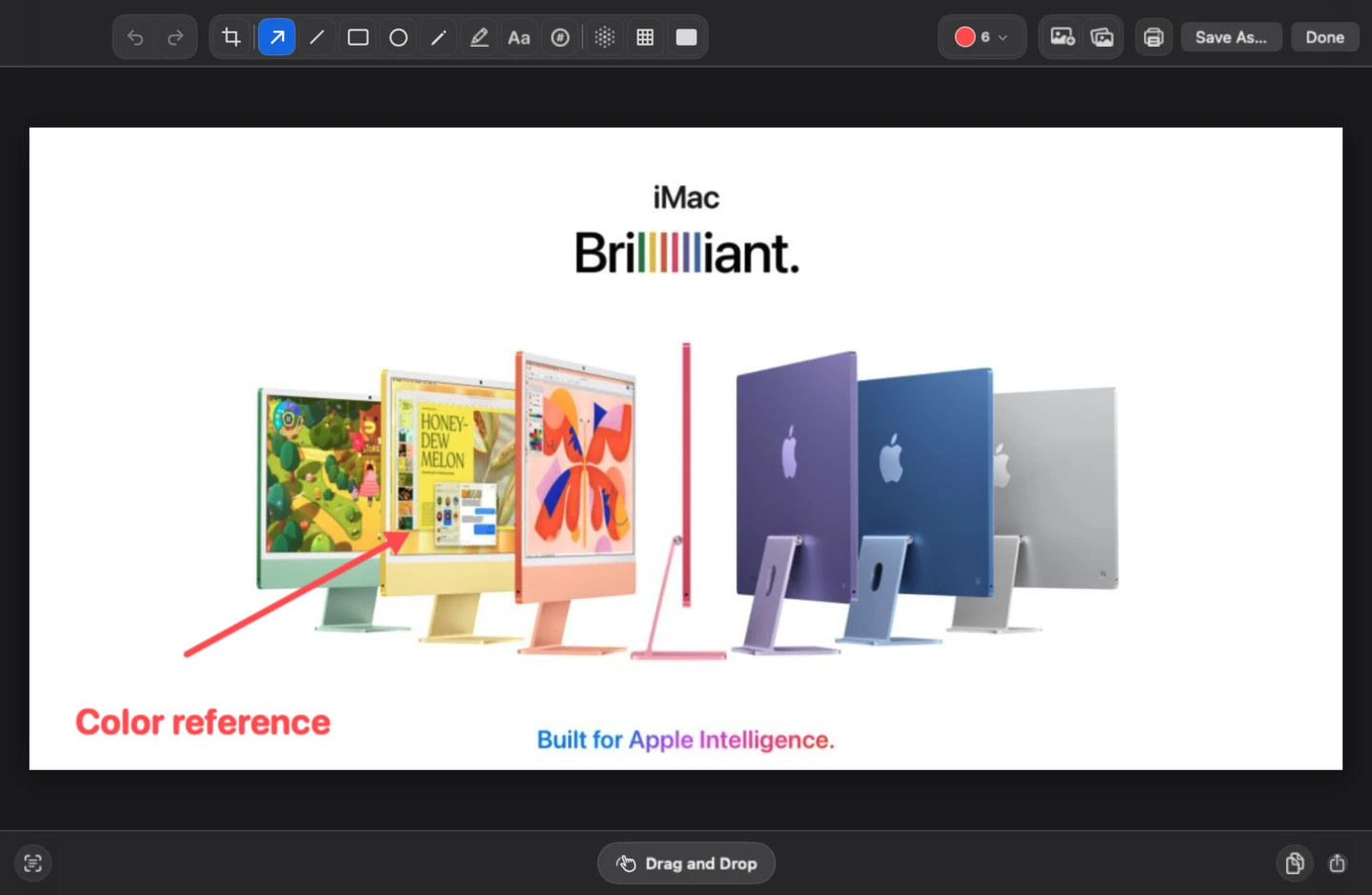This screenshot has height=895, width=1372.
Task: Activate the Pencil freehand tool
Action: tap(438, 37)
